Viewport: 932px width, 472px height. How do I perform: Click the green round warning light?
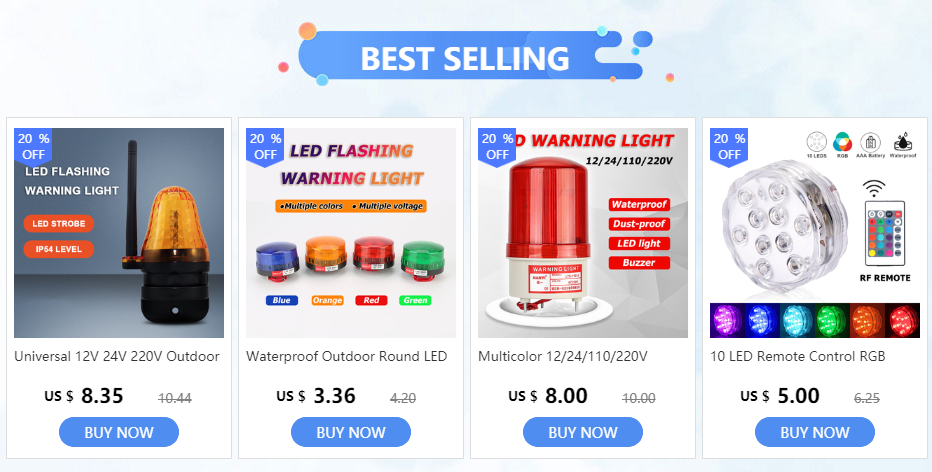click(x=421, y=260)
